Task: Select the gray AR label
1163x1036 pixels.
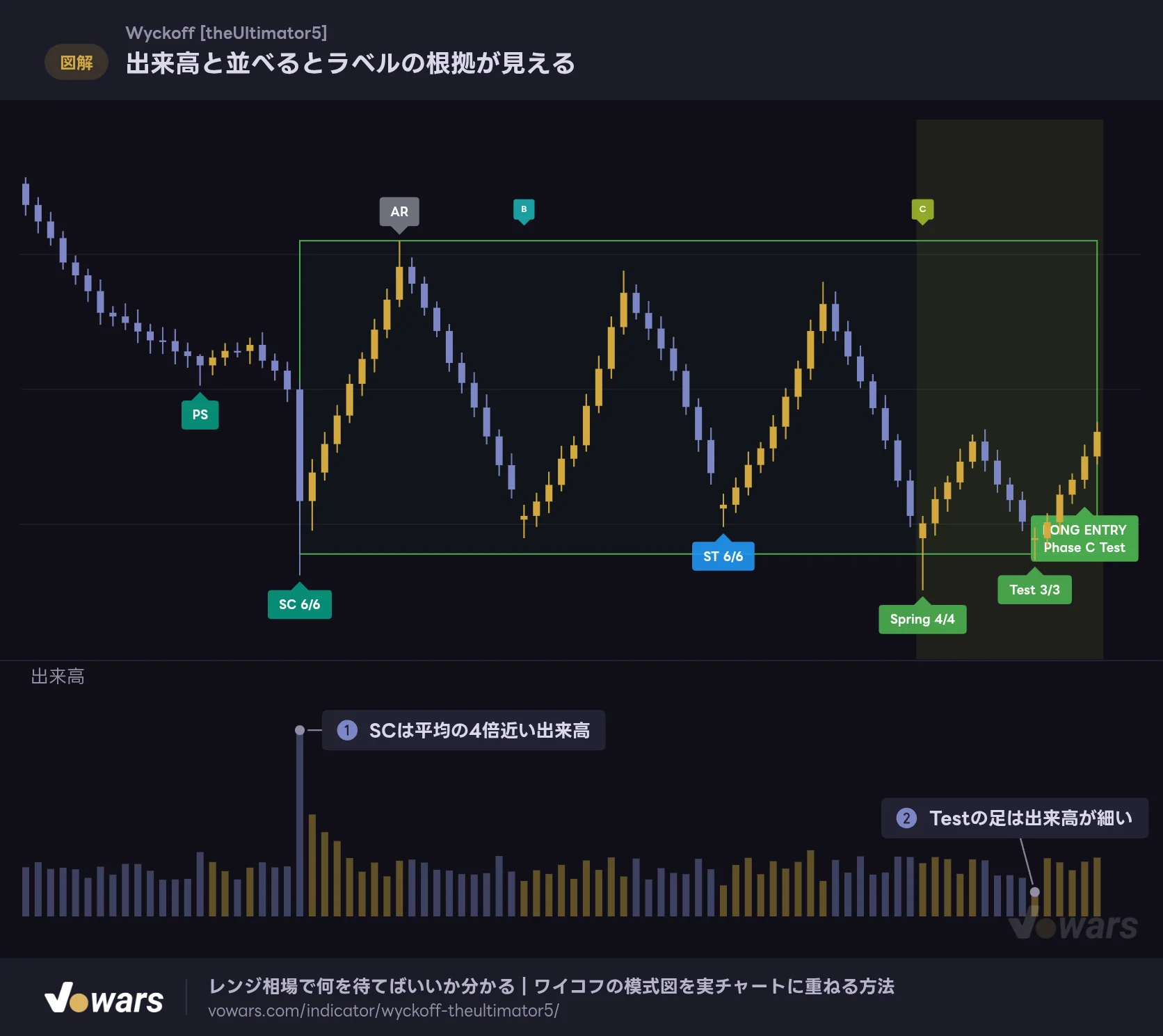Action: tap(399, 211)
